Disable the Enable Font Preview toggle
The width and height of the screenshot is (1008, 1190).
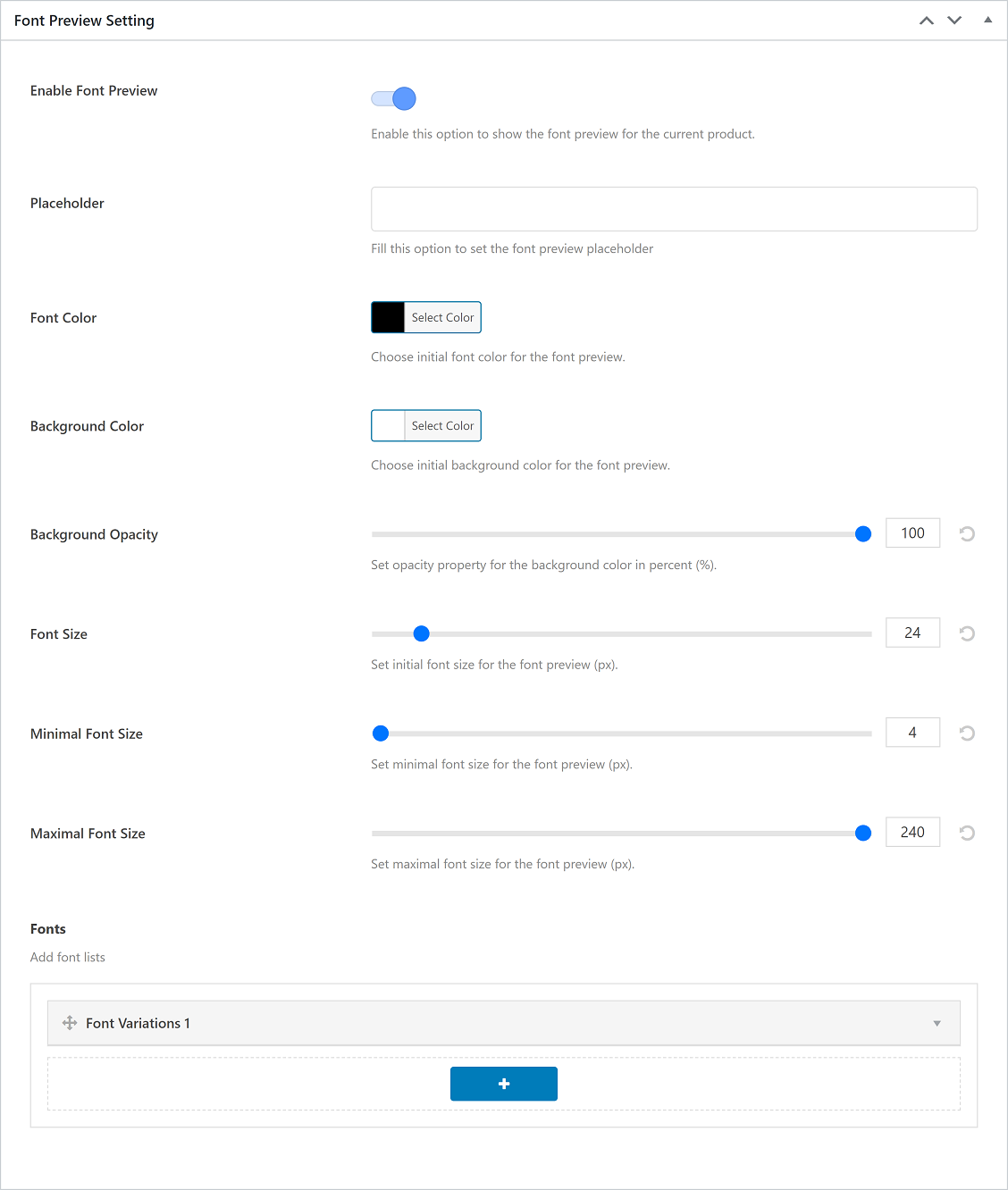[x=394, y=98]
